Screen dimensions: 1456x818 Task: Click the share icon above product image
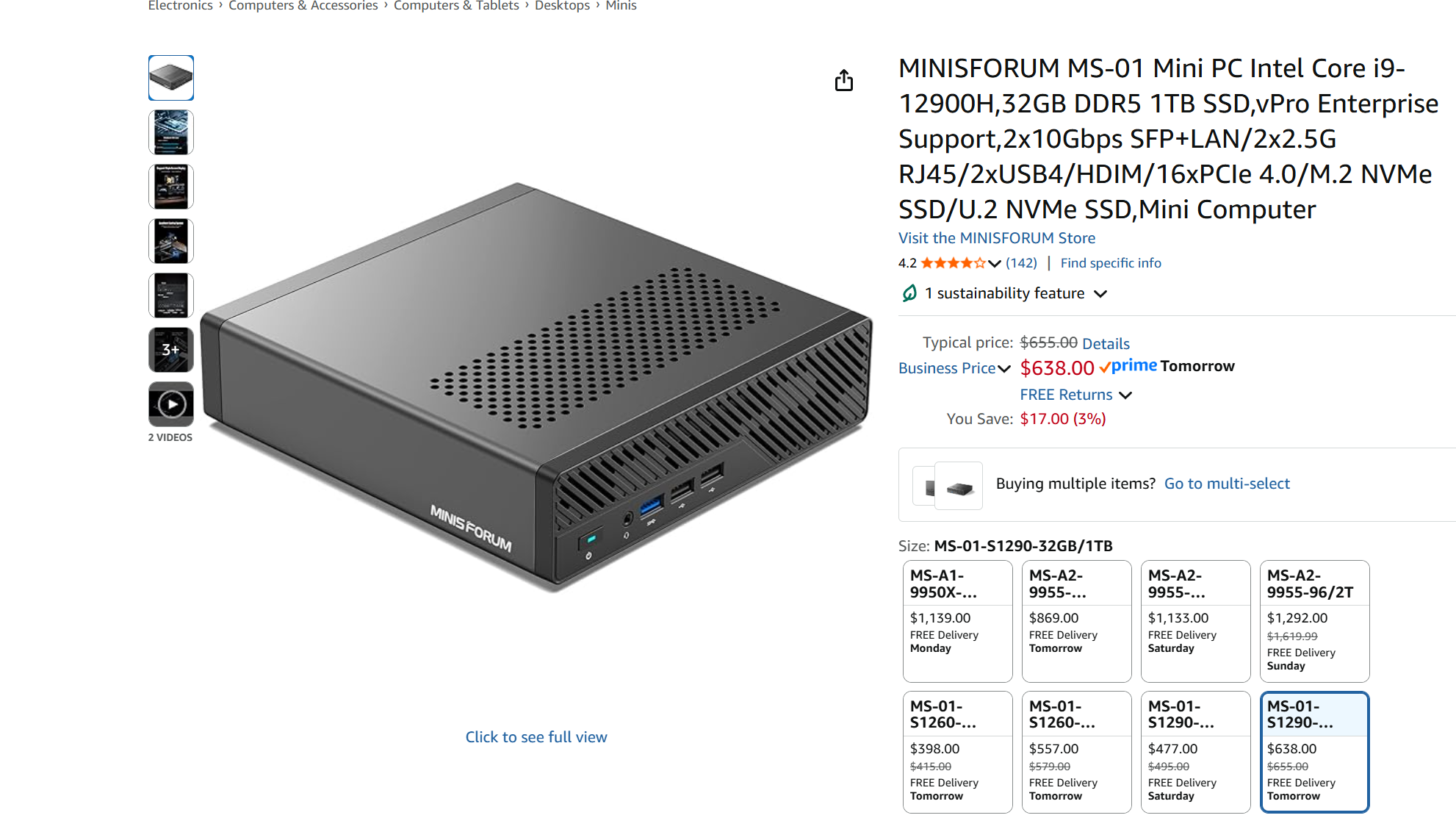(844, 80)
